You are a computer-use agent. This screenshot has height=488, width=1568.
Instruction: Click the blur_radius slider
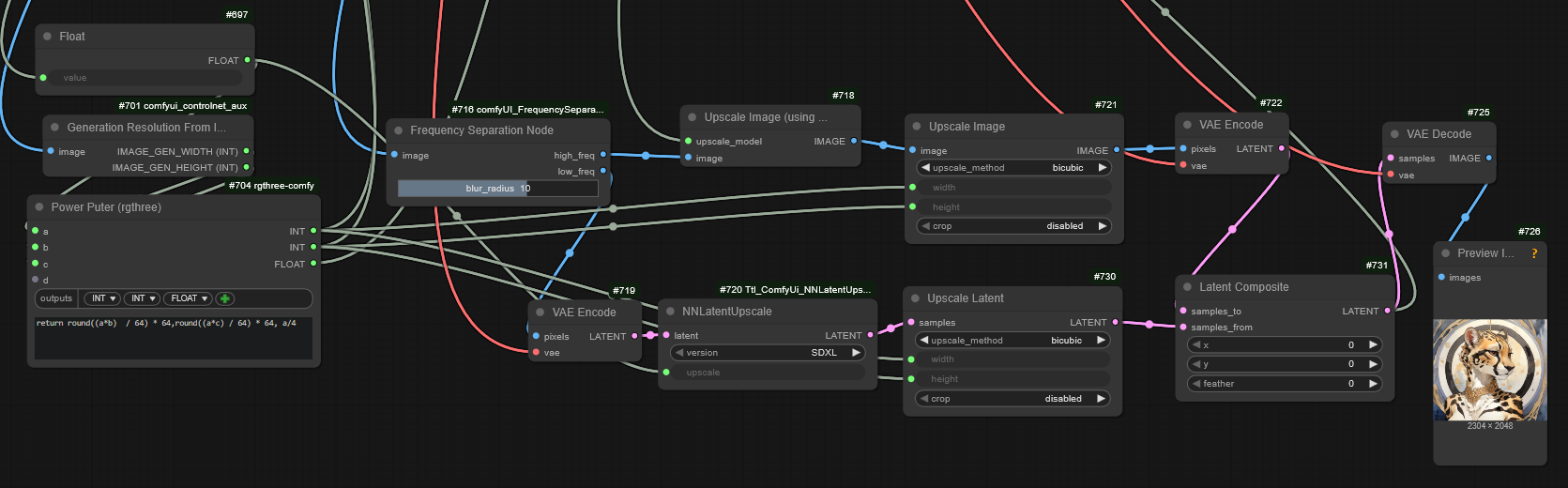pos(498,189)
